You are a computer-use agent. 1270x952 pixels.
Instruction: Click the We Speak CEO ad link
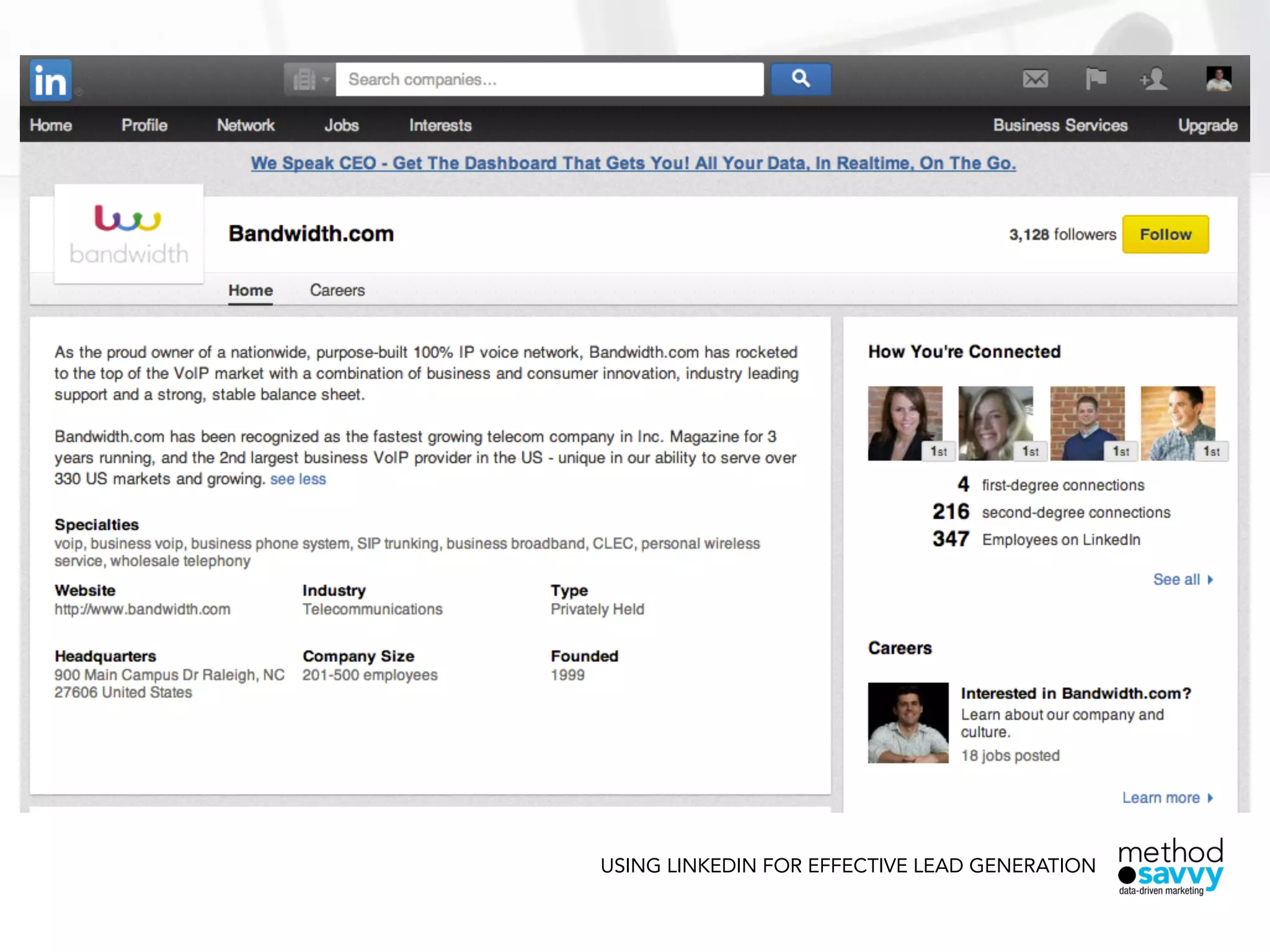633,163
